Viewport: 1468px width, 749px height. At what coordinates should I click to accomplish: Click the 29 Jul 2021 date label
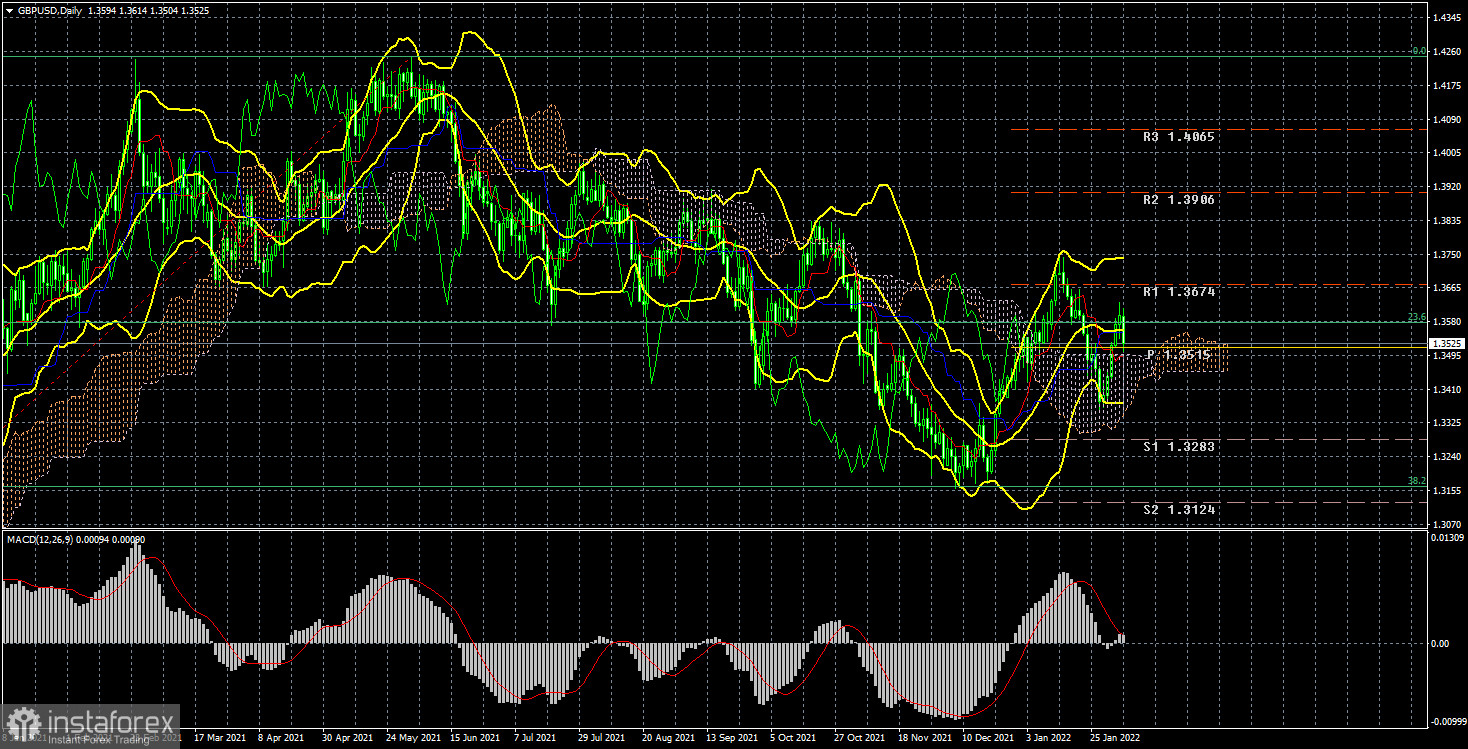[x=603, y=737]
